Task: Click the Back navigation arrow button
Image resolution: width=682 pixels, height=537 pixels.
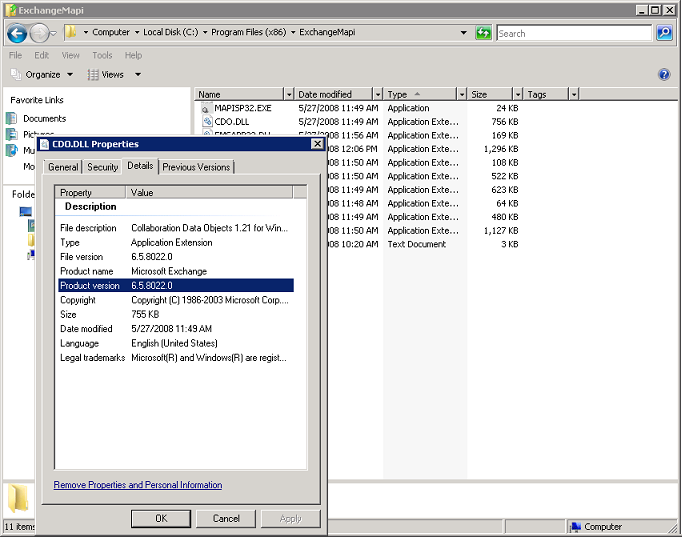Action: click(x=16, y=33)
